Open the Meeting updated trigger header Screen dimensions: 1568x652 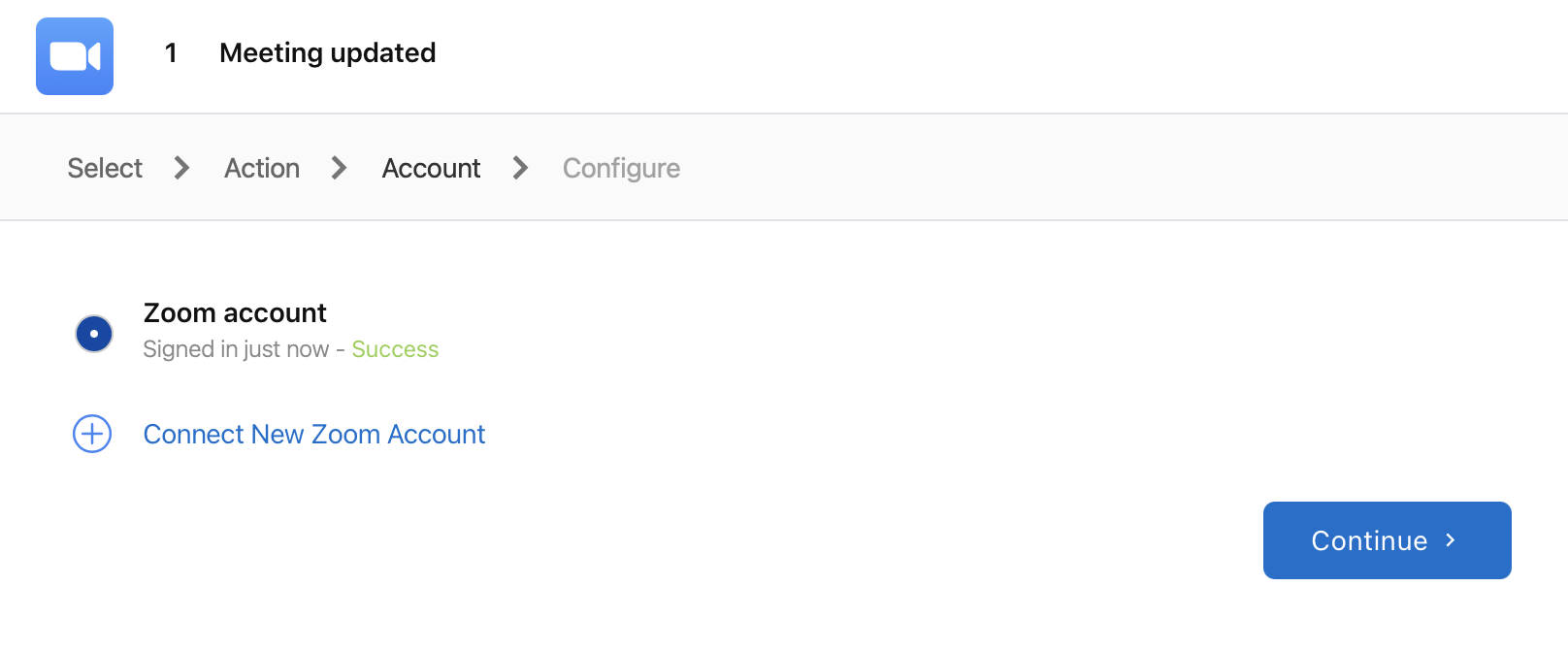click(x=327, y=53)
